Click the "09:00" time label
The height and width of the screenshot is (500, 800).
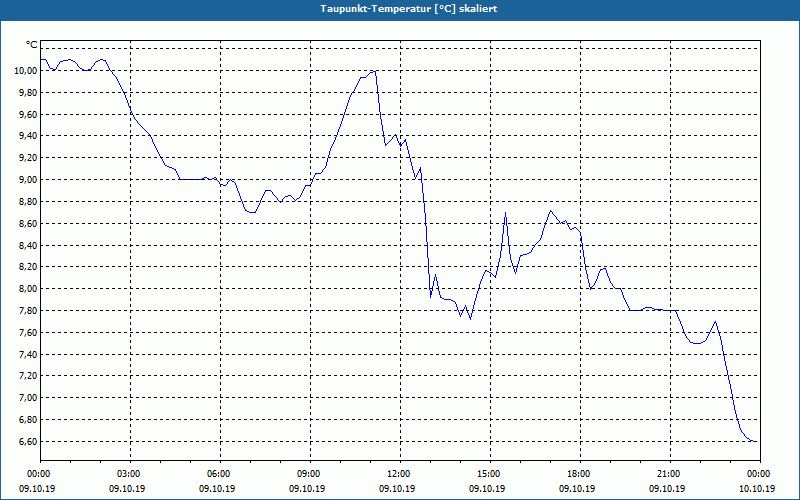pos(310,474)
